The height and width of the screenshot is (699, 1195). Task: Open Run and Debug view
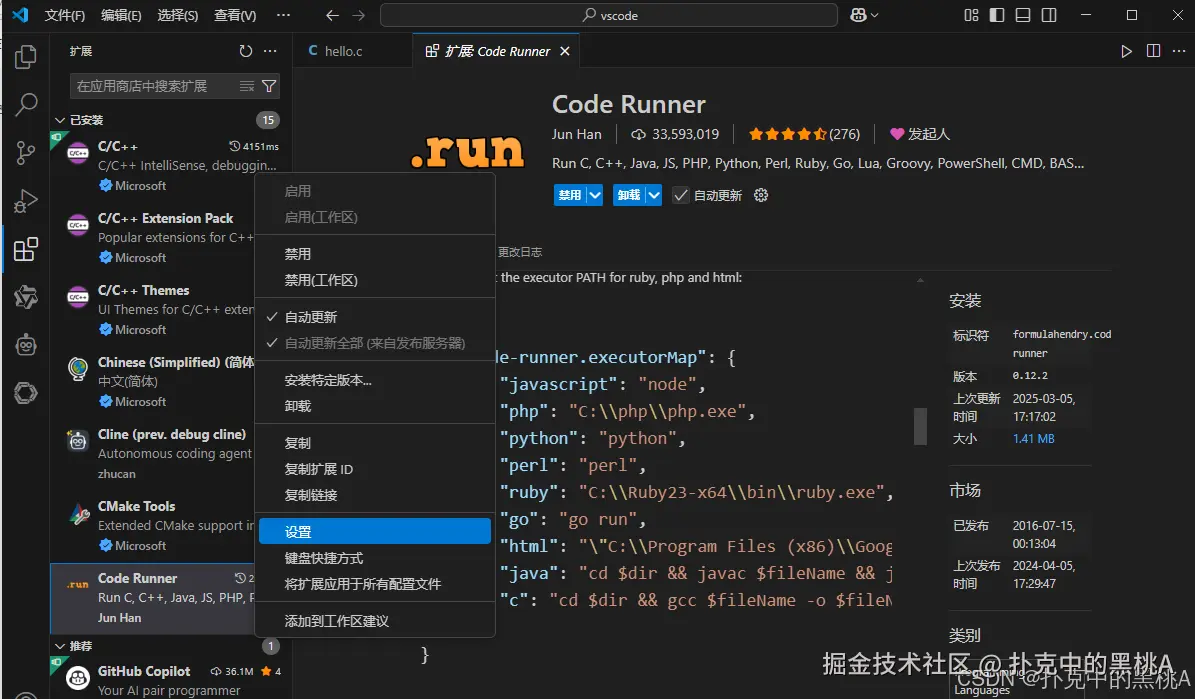pos(26,200)
